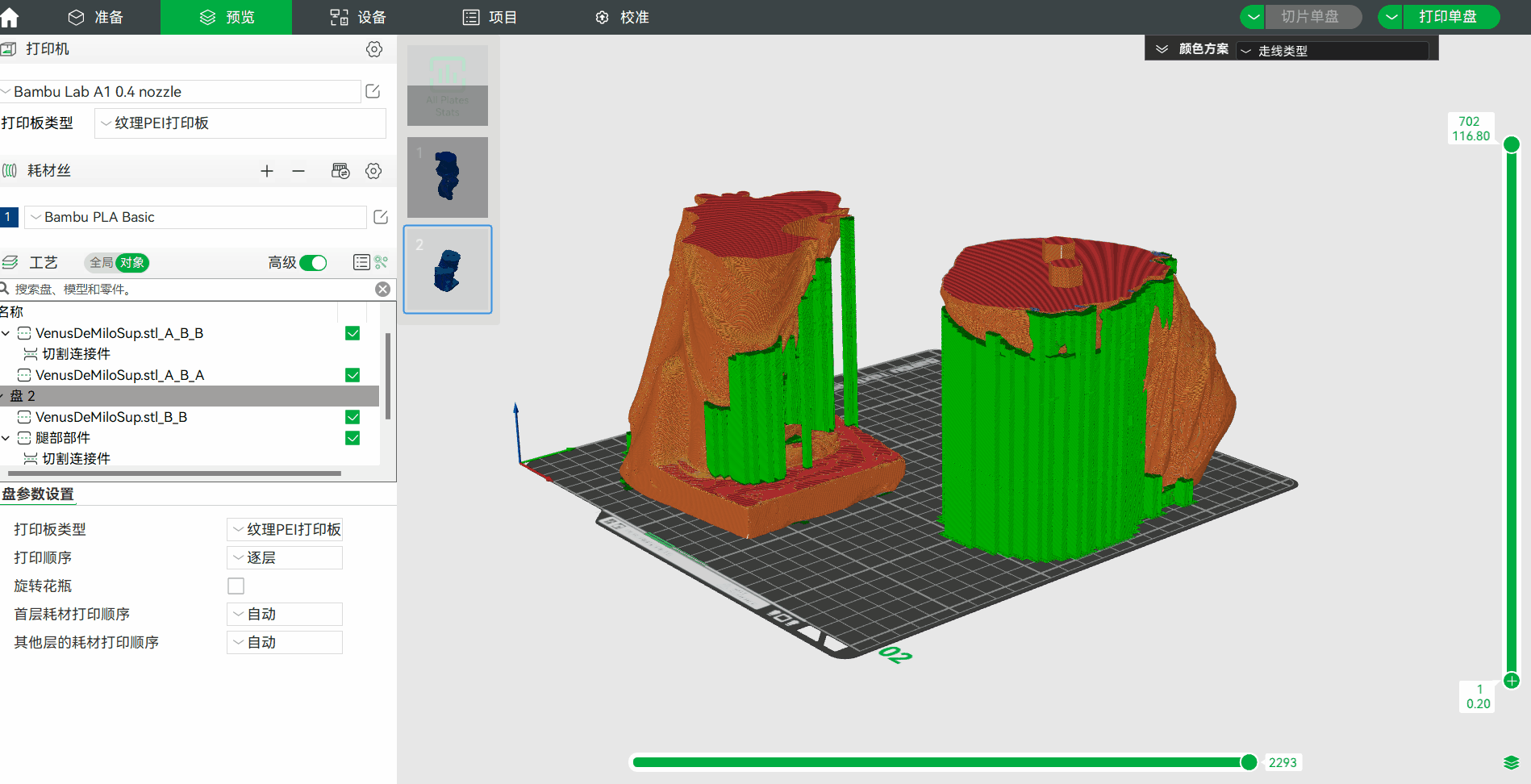Open the printer selection dropdown

(181, 91)
